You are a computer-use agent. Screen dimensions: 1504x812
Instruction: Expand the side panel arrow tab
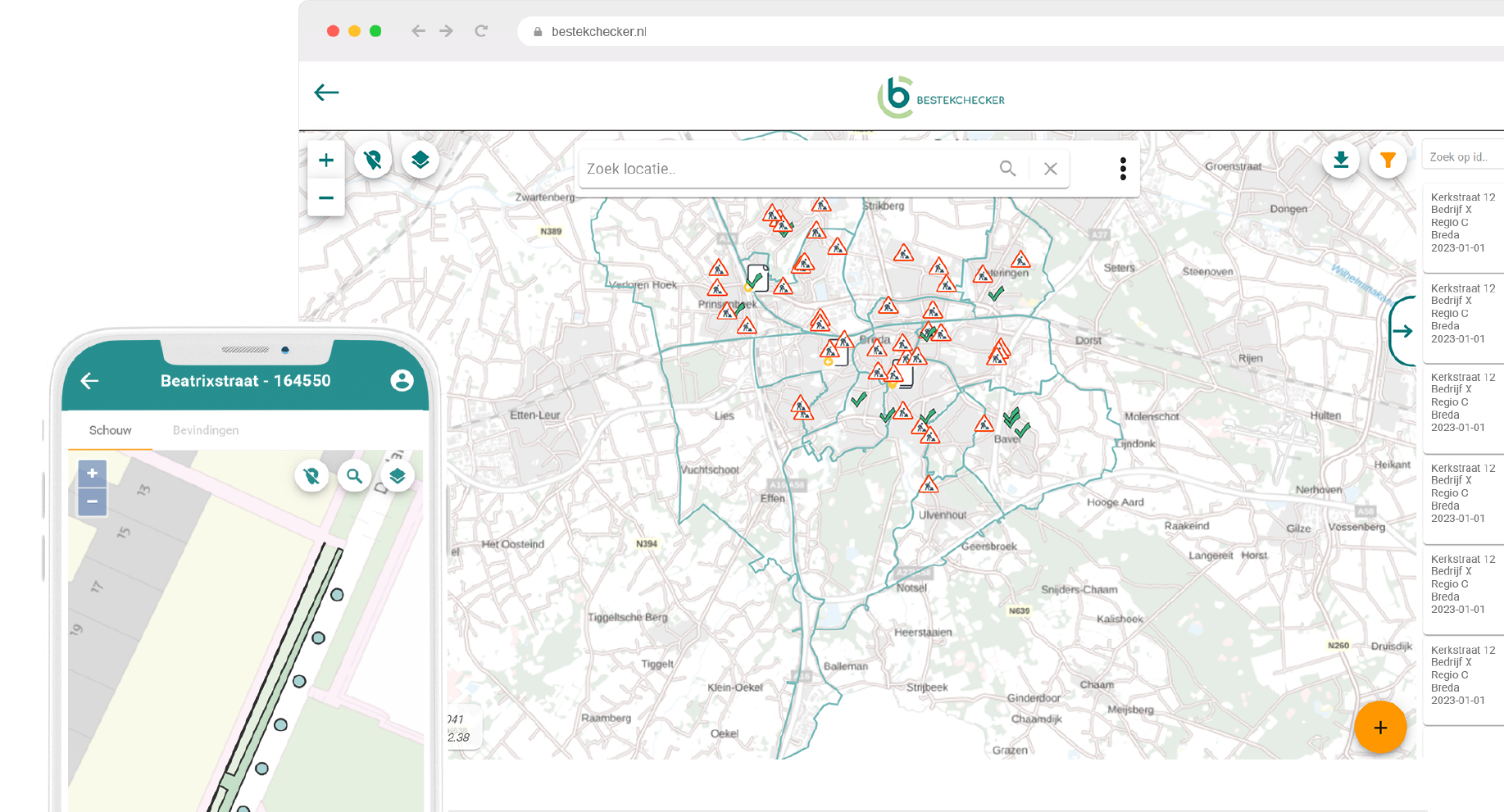click(1402, 331)
